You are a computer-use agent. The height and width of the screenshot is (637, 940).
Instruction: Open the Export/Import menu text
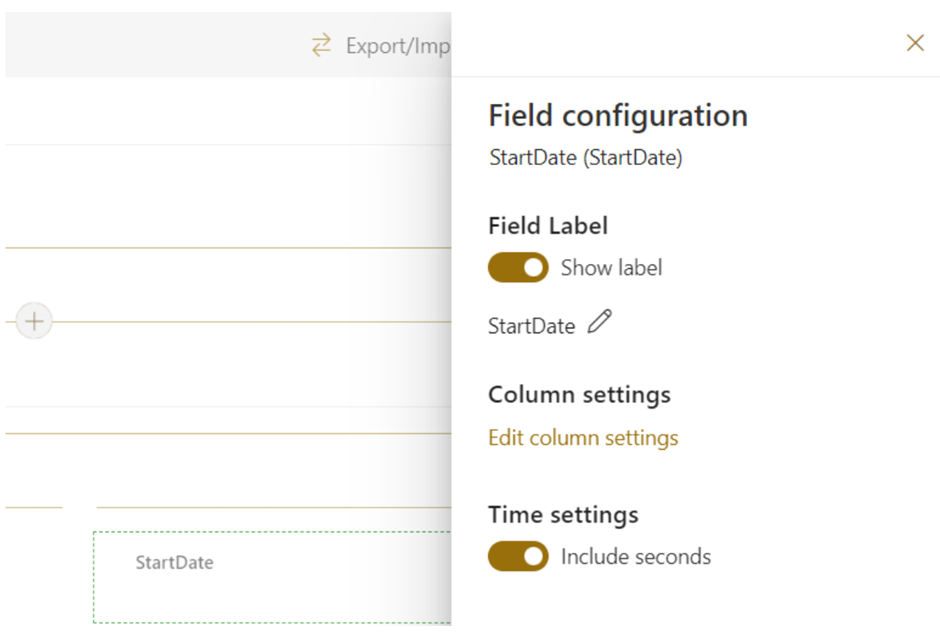click(x=397, y=46)
